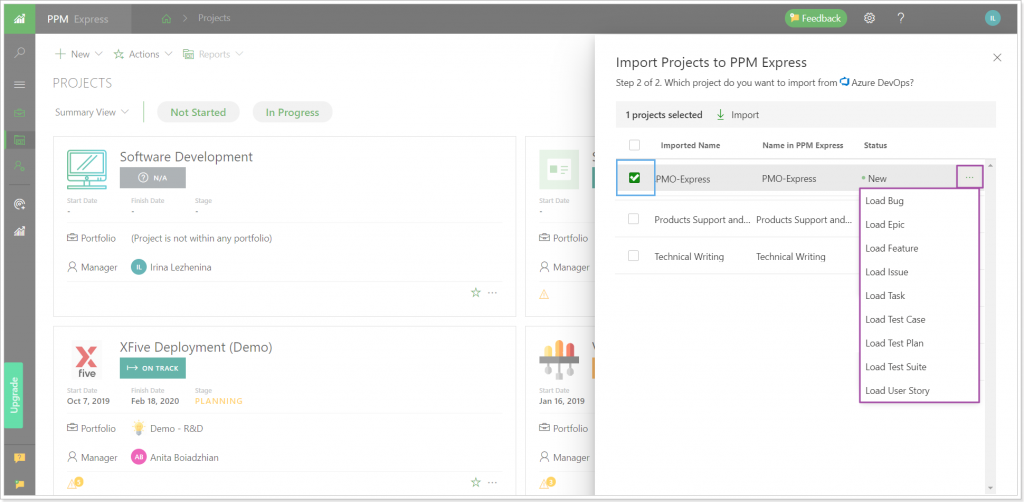Screen dimensions: 1024x502
Task: Open the Resources person icon in the left sidebar
Action: [20, 166]
